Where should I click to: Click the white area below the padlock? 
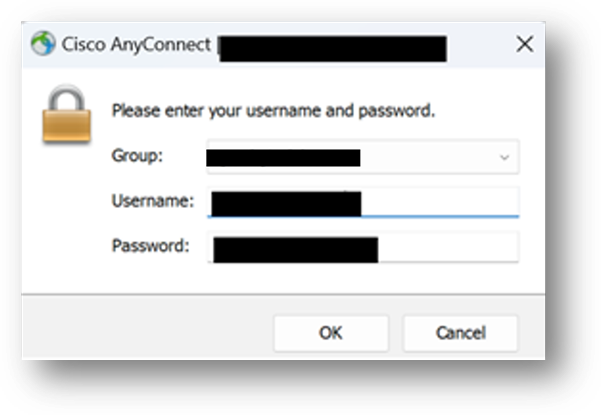point(67,220)
